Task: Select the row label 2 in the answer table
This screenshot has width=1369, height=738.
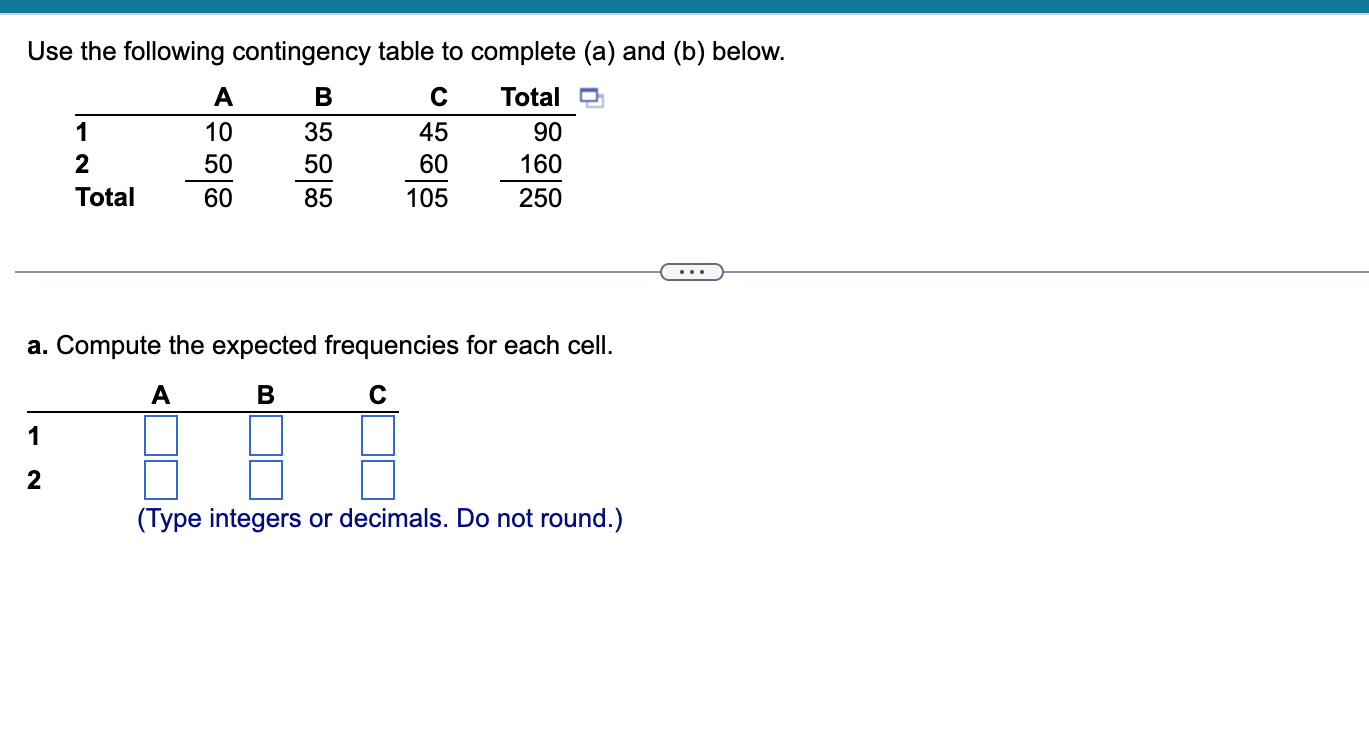Action: (x=35, y=479)
